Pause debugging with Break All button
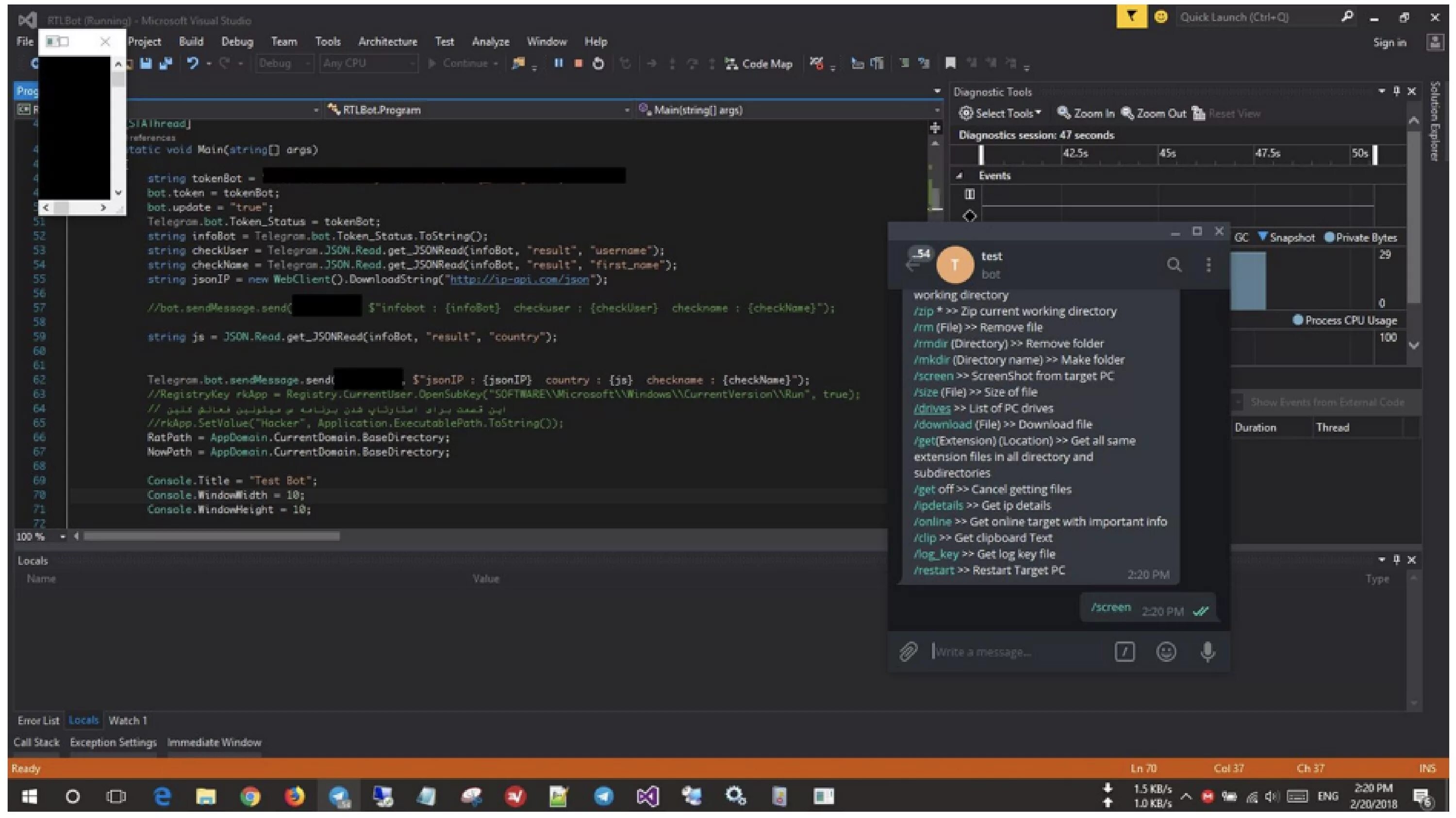1456x818 pixels. [x=559, y=63]
